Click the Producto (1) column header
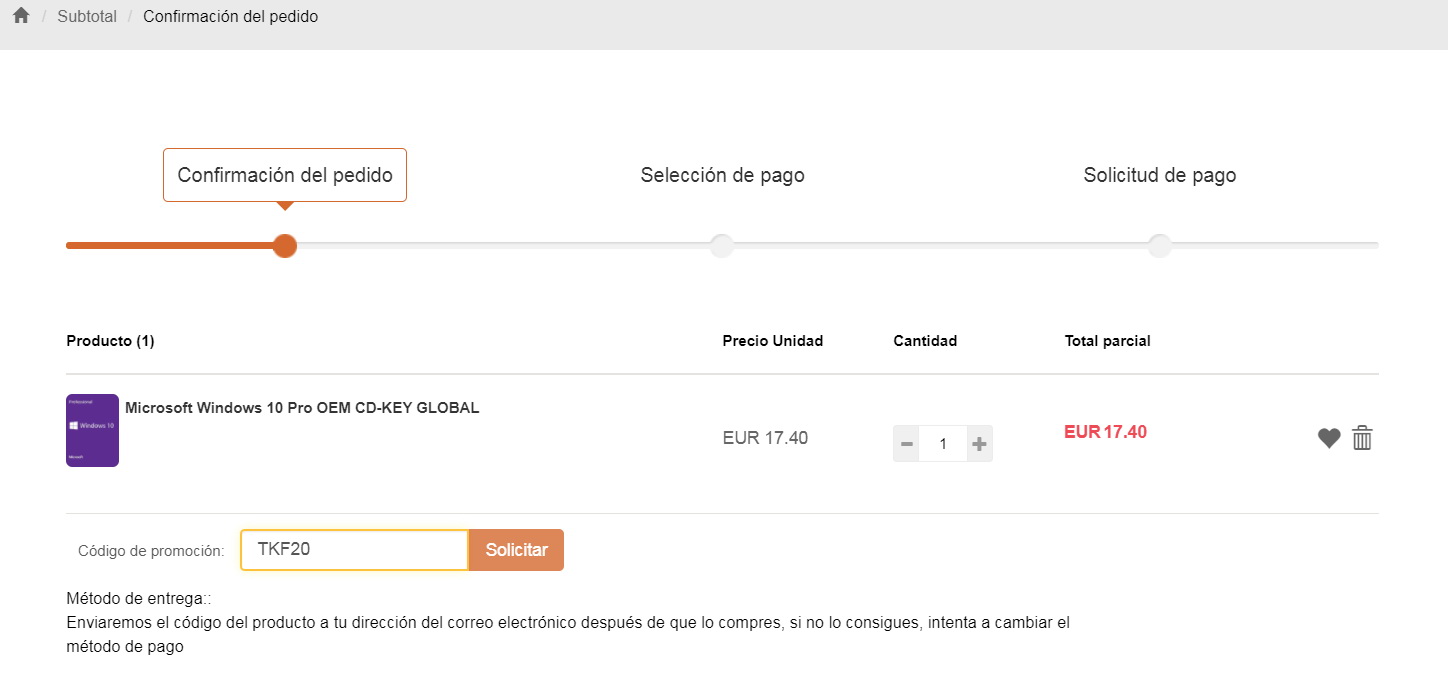The height and width of the screenshot is (680, 1448). point(110,341)
